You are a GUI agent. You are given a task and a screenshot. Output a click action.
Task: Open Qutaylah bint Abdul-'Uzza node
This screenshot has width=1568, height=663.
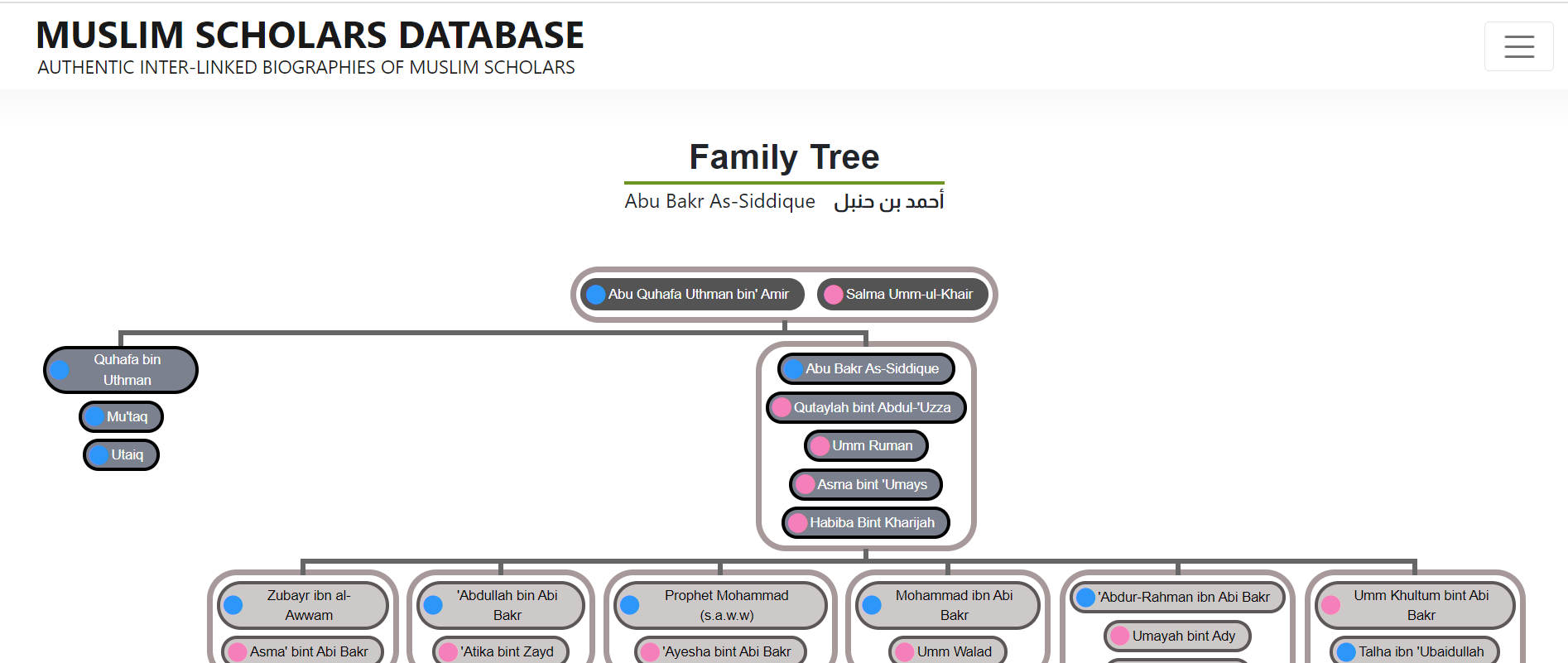pyautogui.click(x=866, y=407)
